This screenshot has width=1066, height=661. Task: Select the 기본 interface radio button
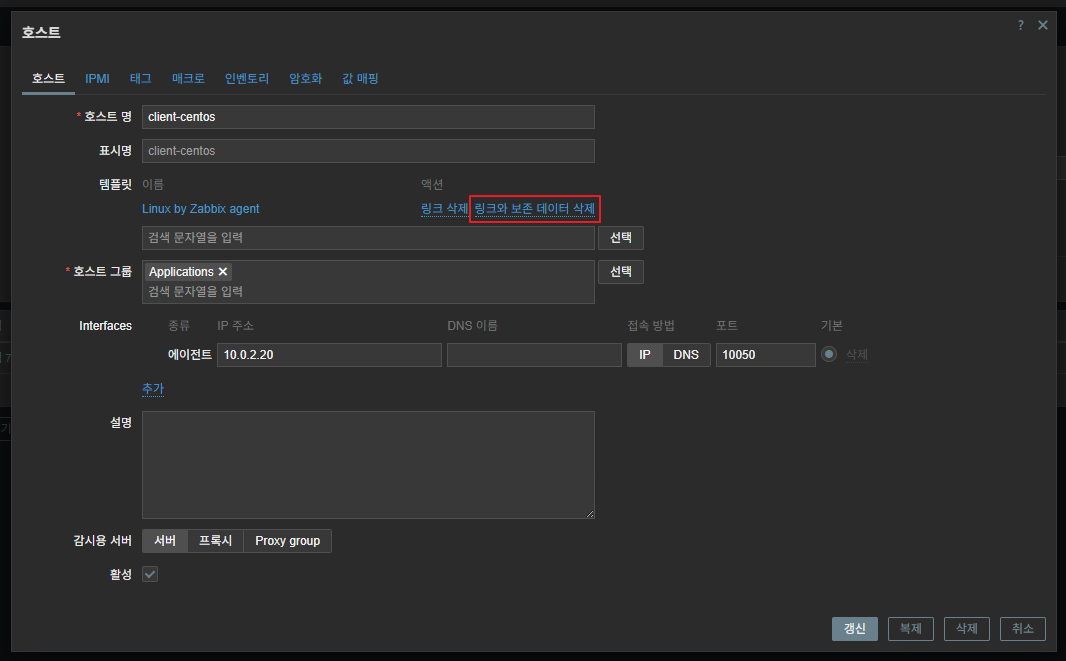829,354
